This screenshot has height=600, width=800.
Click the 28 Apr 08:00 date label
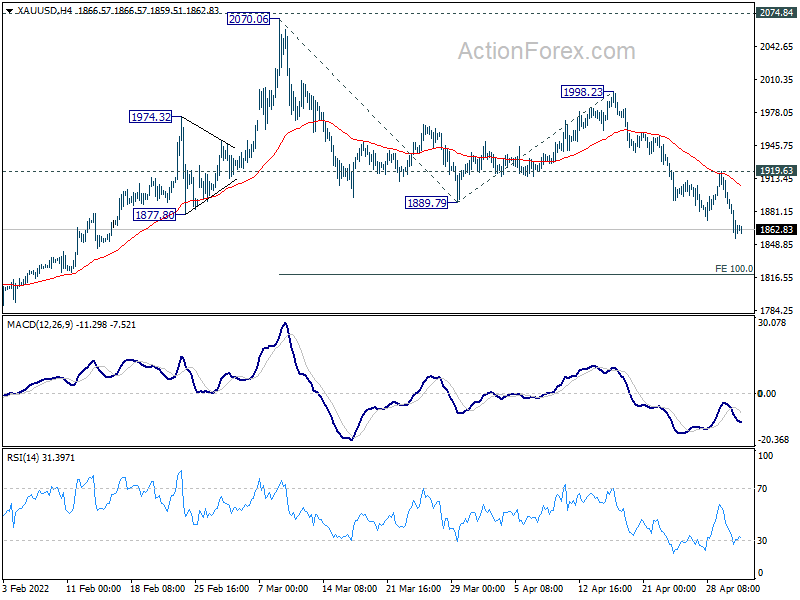coord(734,588)
